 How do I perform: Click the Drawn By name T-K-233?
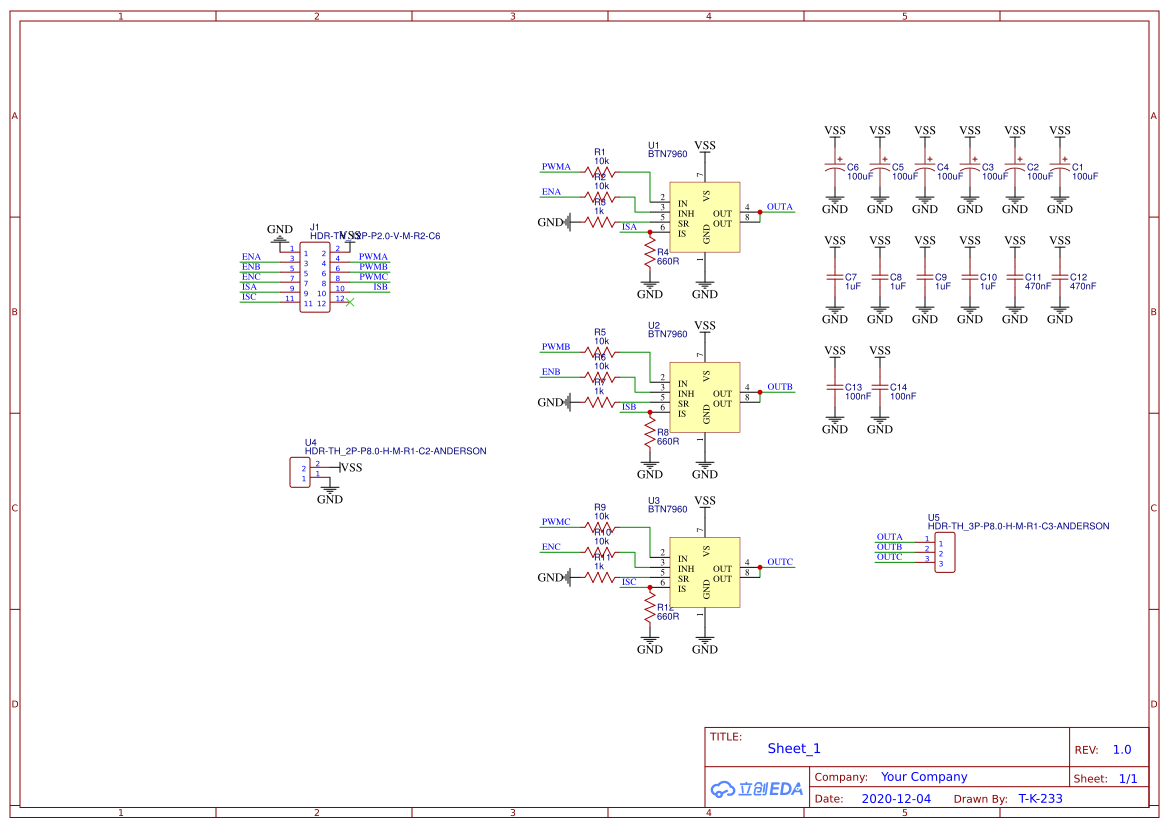(x=1041, y=799)
